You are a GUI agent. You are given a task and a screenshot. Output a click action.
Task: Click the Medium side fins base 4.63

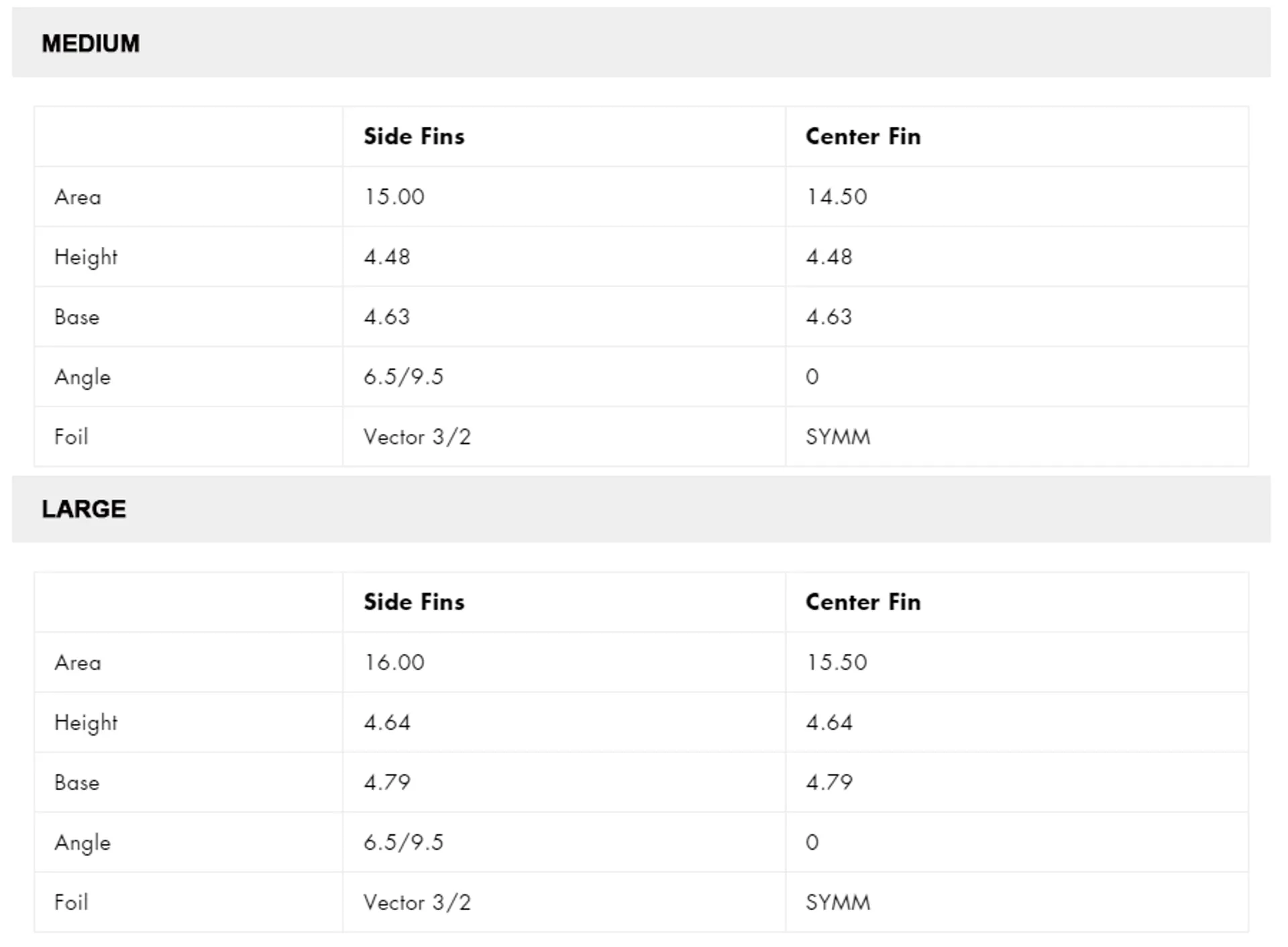pos(386,317)
